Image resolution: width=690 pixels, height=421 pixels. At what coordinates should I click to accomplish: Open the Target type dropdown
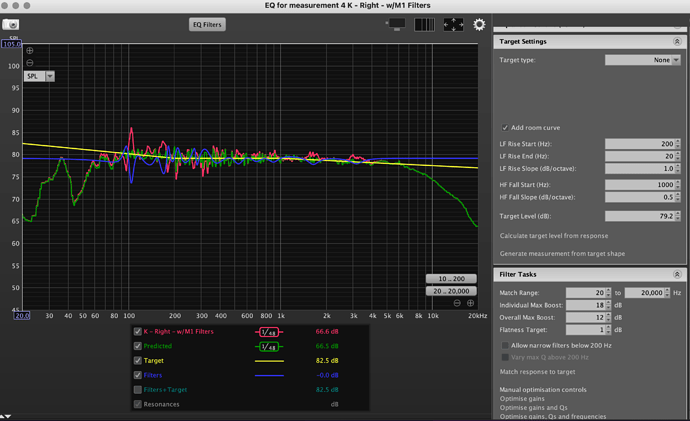(642, 60)
